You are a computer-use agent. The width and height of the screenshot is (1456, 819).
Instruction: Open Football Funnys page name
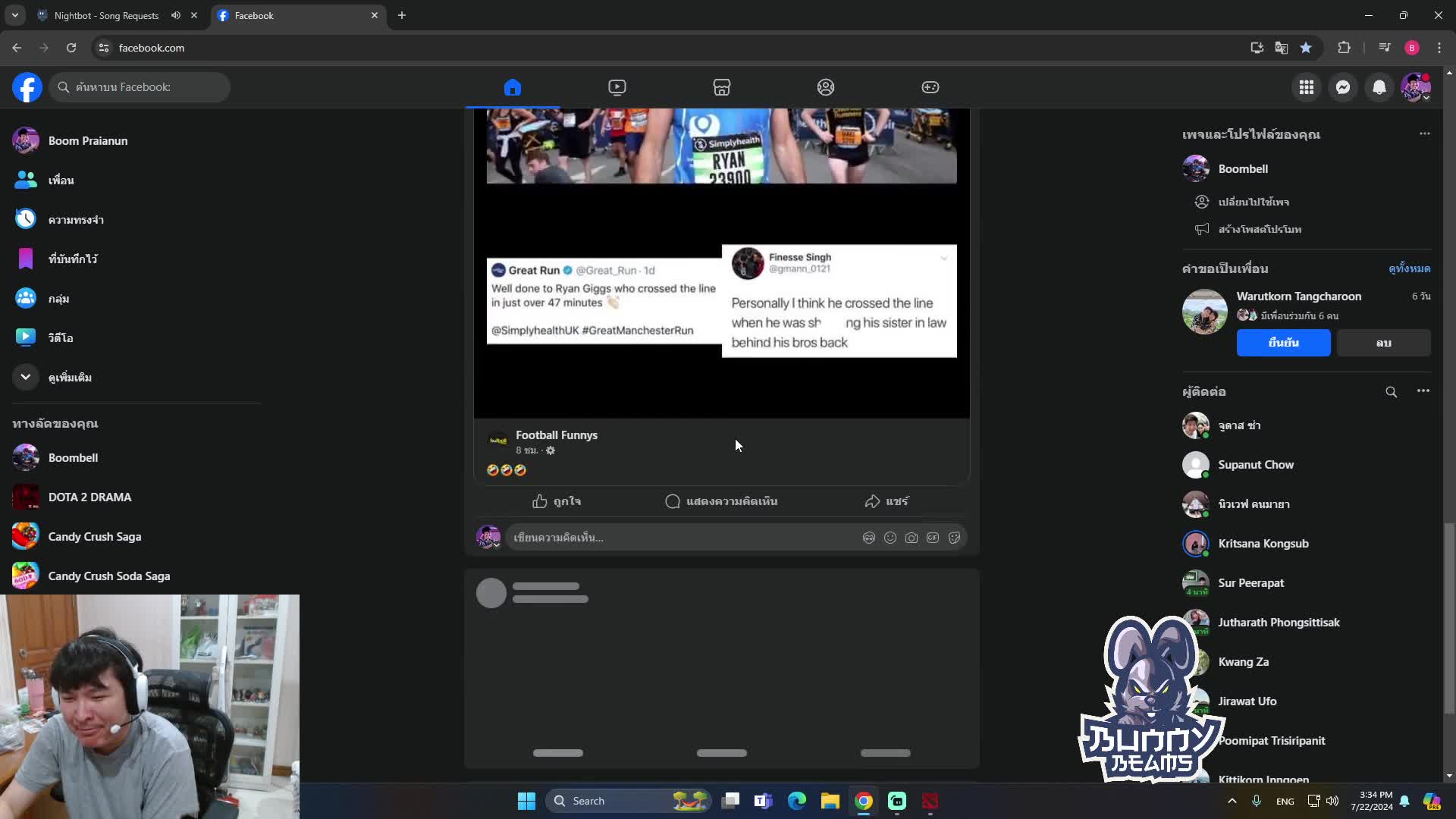(557, 435)
